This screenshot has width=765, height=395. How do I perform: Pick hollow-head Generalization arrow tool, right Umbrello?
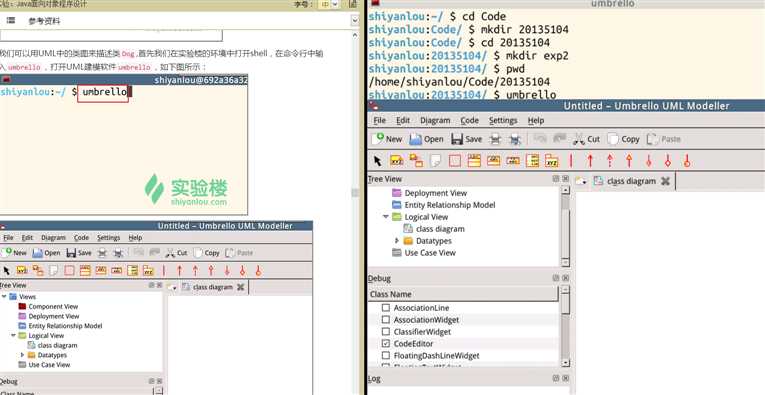click(629, 160)
